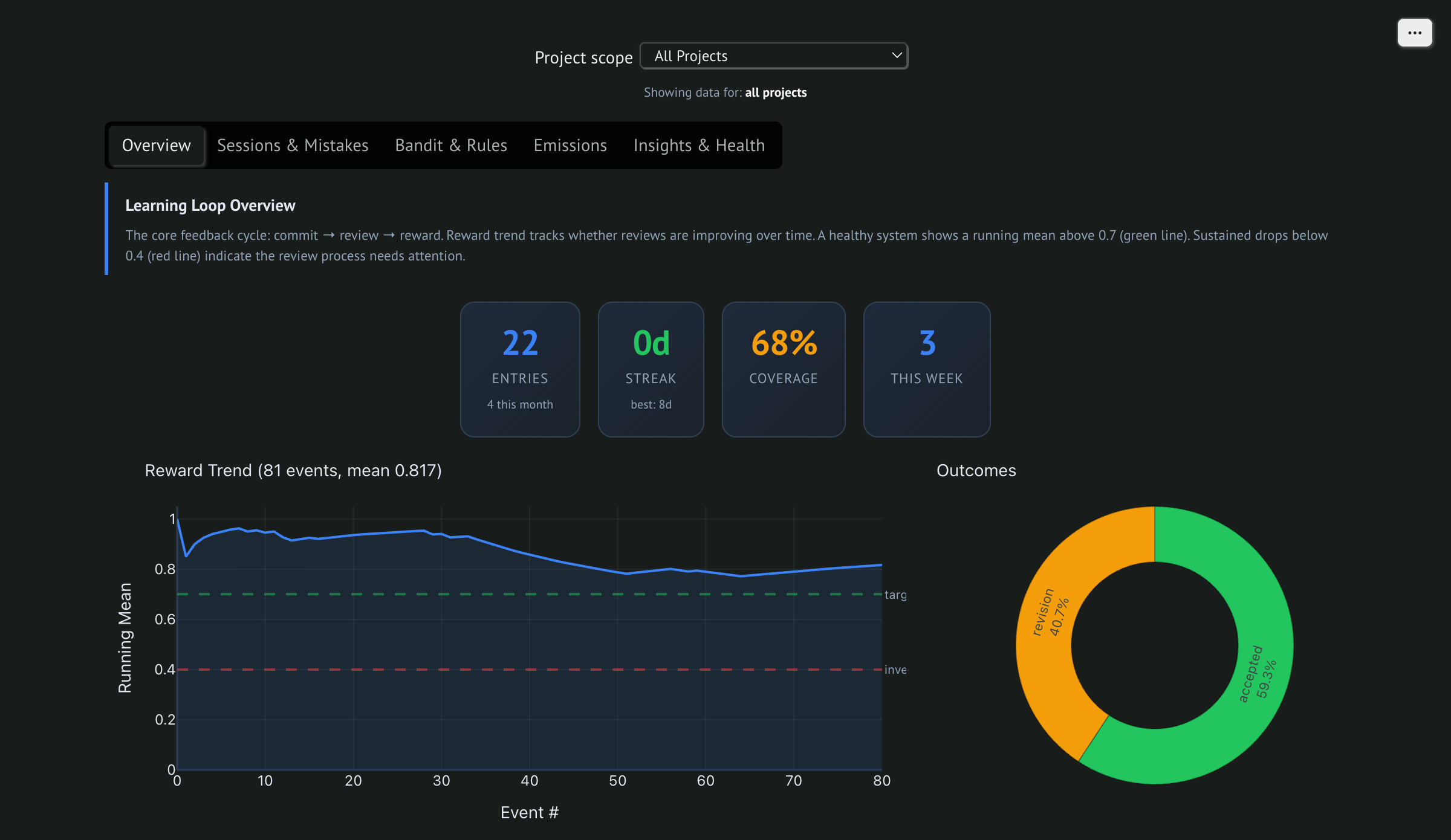1451x840 pixels.
Task: Switch to the Overview tab
Action: click(157, 145)
